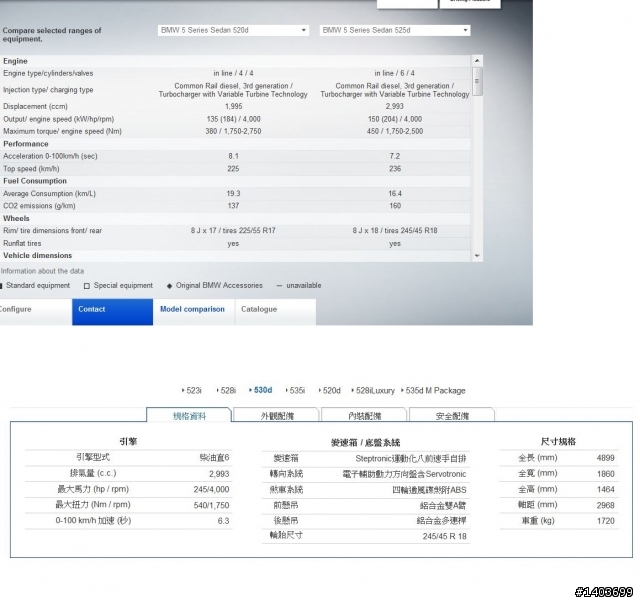Click the 車重 (kg) value 1720
640x600 pixels.
(605, 521)
